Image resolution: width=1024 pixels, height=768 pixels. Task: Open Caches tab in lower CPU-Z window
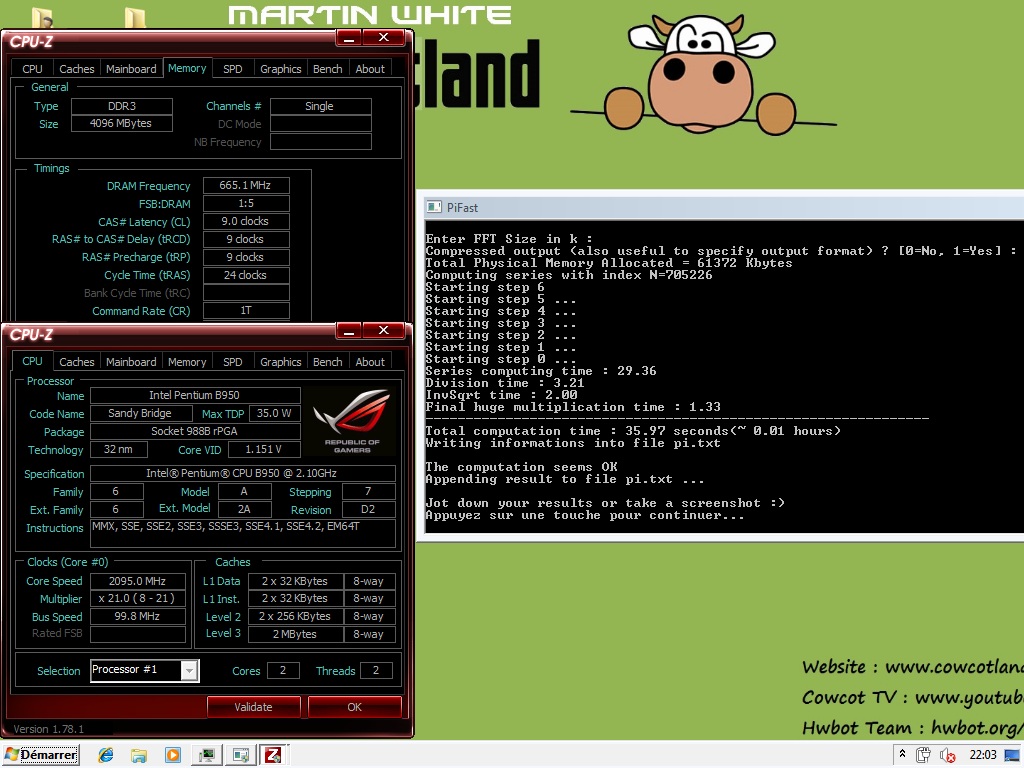76,362
